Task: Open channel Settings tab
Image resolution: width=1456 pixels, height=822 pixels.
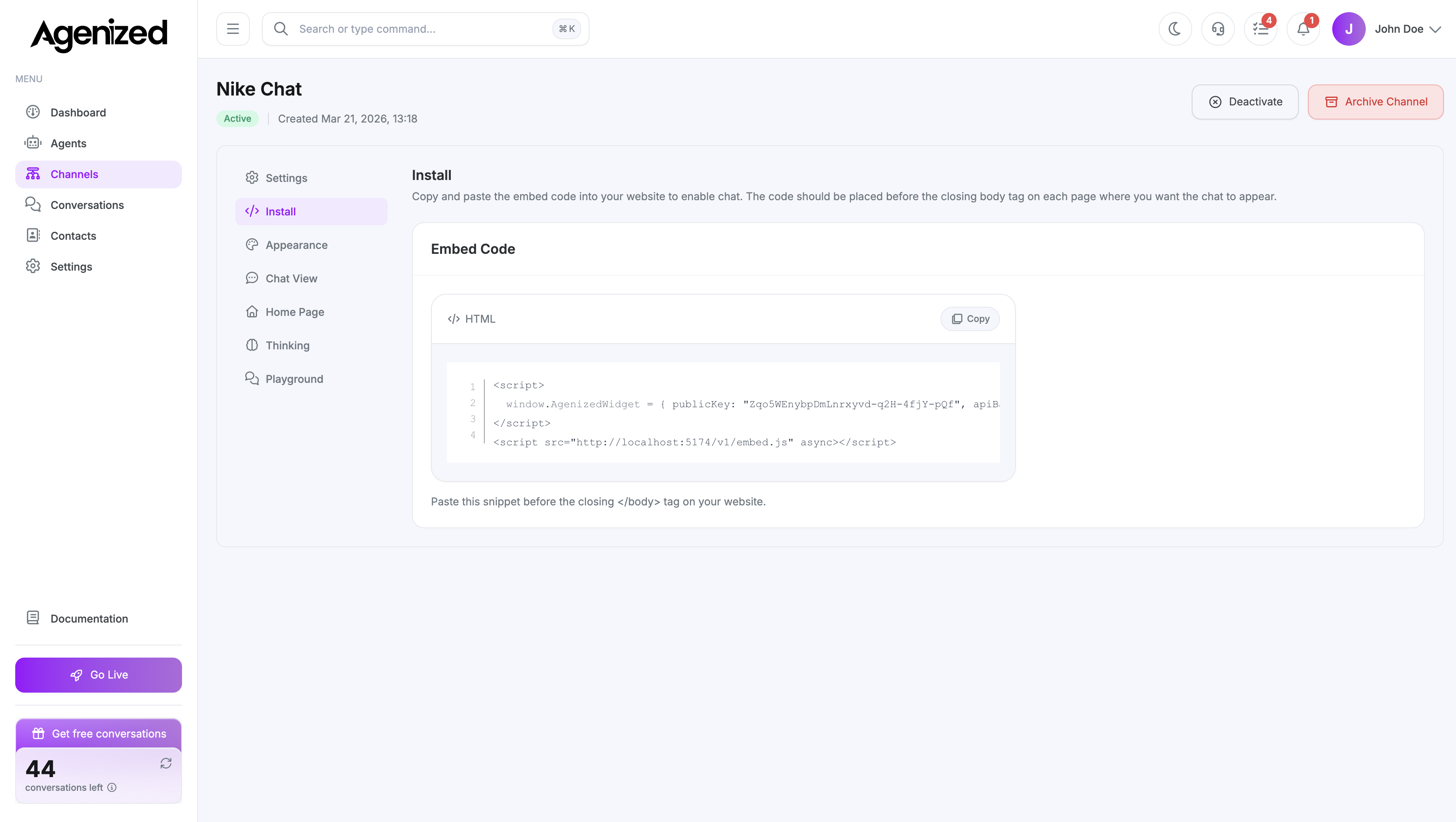Action: pyautogui.click(x=311, y=178)
